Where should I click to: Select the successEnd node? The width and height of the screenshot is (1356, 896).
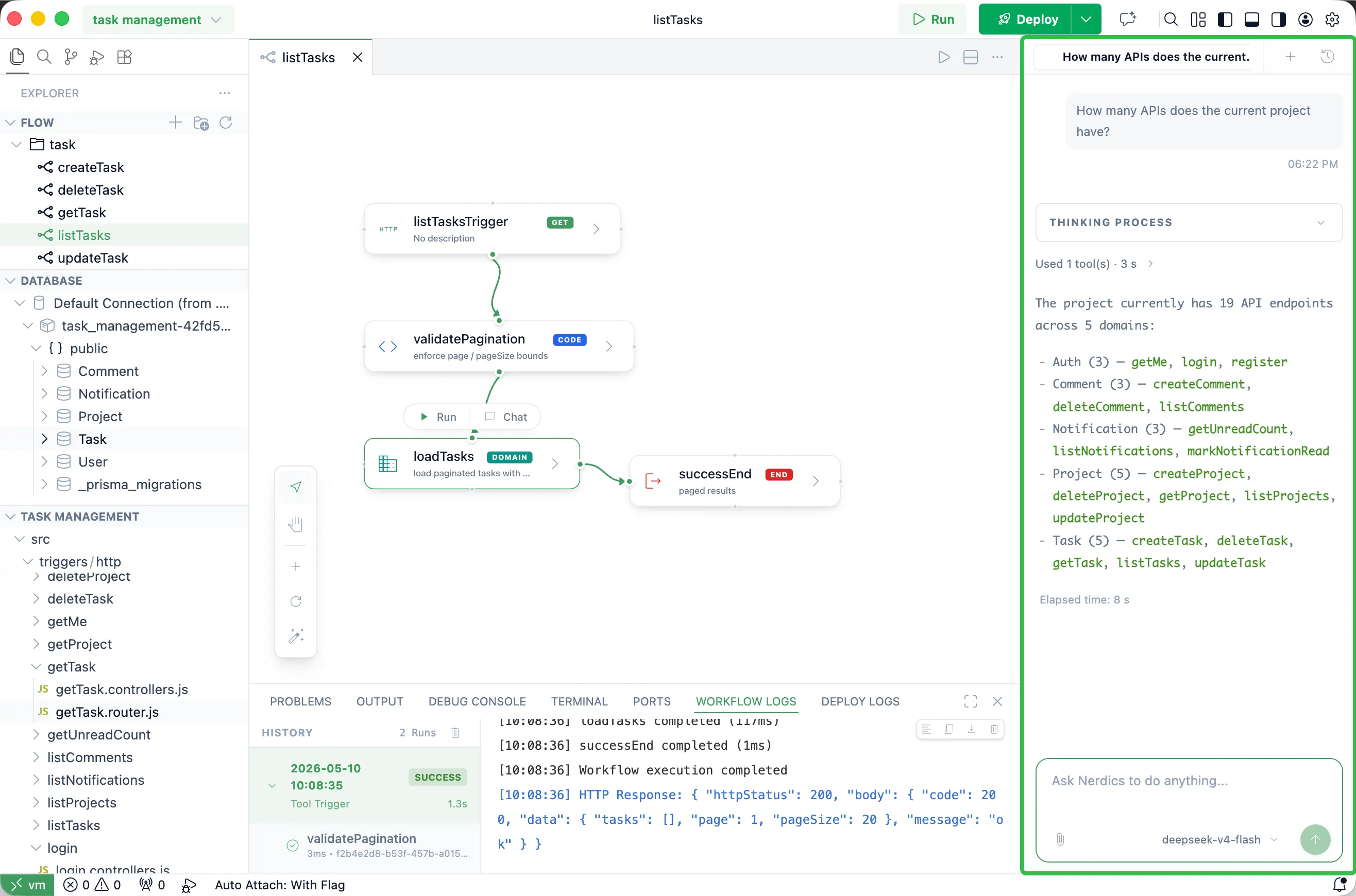click(735, 481)
